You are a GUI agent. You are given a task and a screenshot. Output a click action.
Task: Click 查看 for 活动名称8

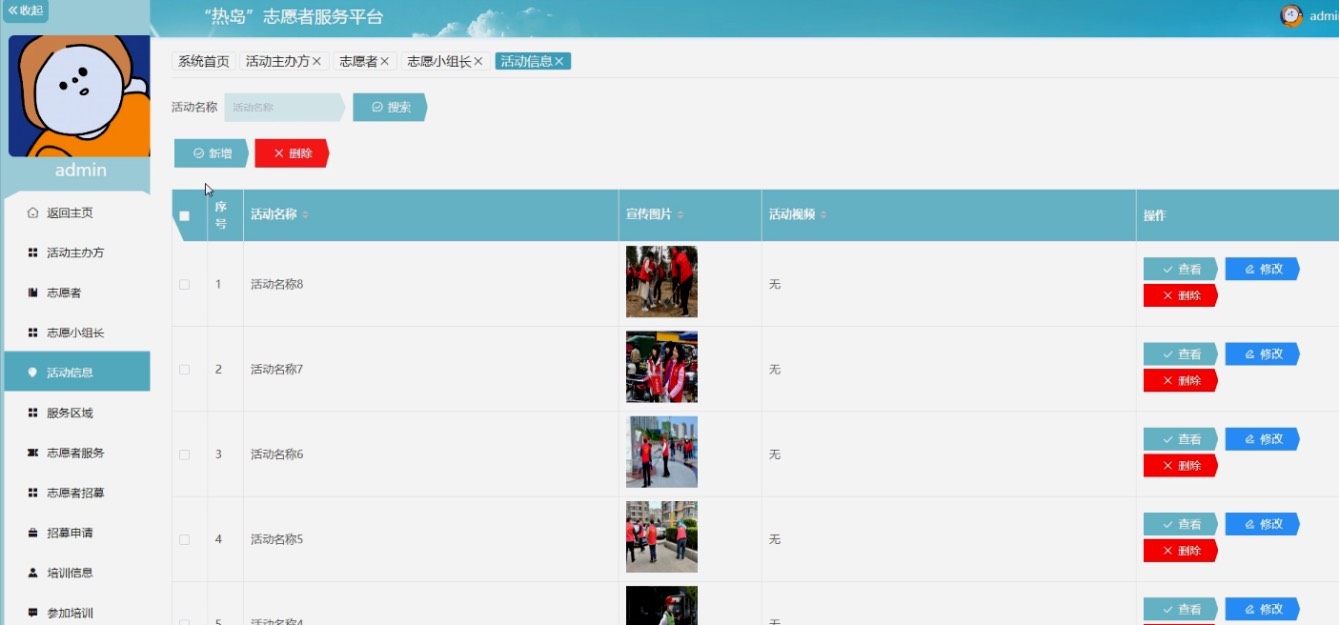[1181, 269]
